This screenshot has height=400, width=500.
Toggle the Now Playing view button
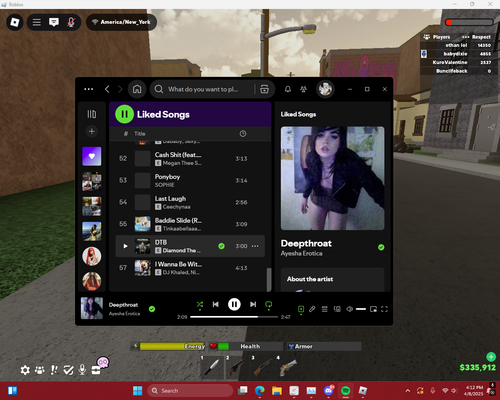tap(301, 309)
